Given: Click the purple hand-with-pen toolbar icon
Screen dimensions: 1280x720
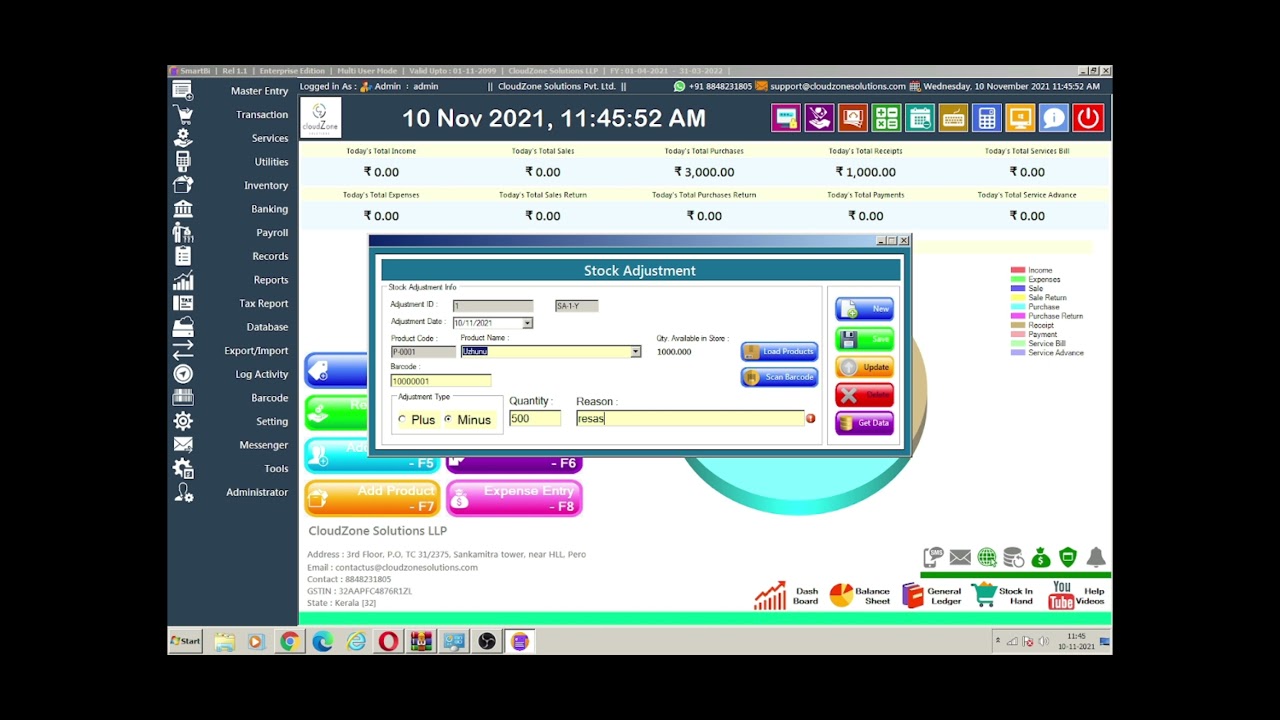Looking at the screenshot, I should [819, 118].
